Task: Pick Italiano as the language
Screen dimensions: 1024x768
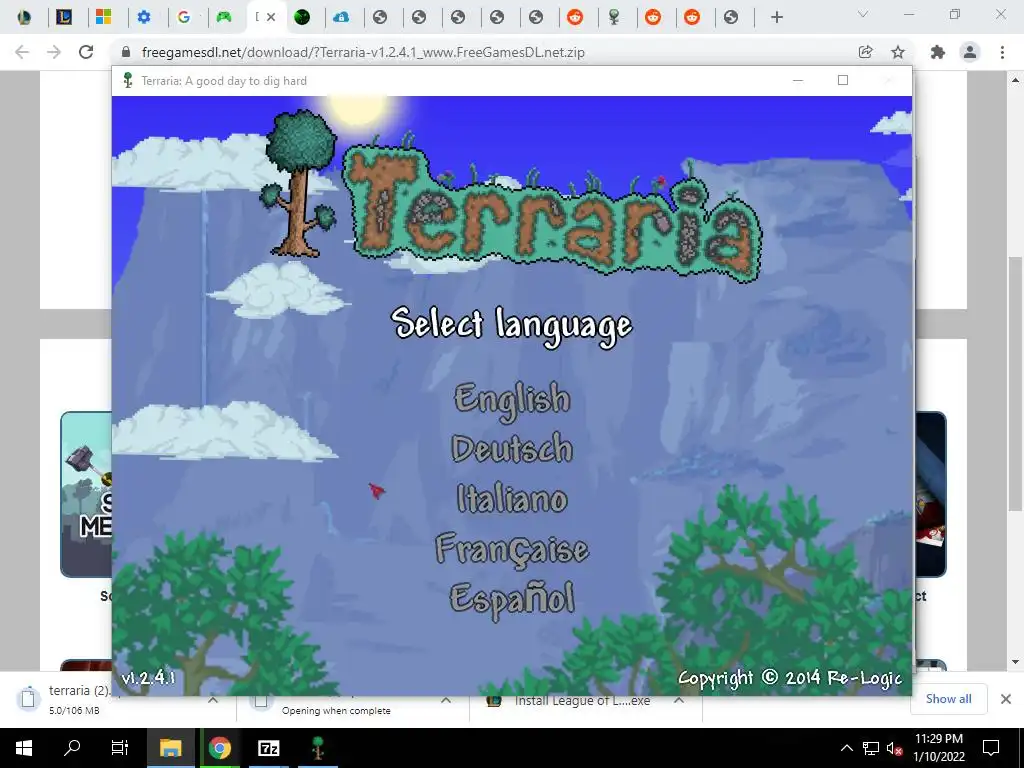Action: point(512,499)
